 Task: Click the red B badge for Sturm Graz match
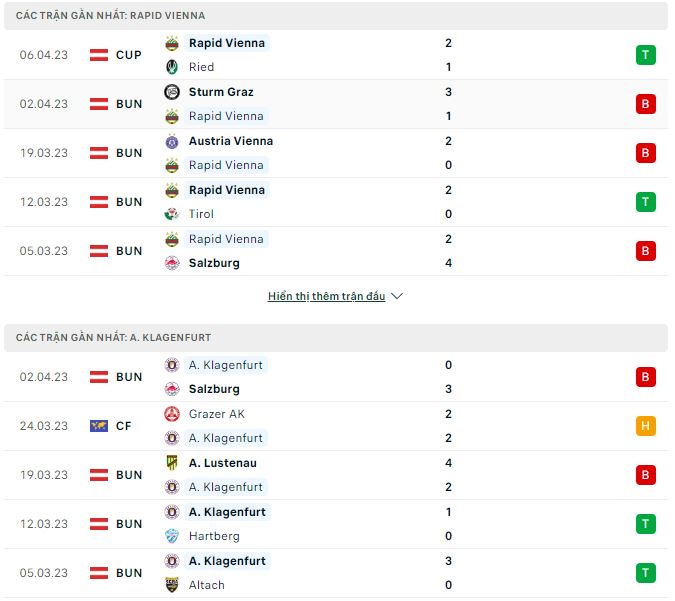645,104
